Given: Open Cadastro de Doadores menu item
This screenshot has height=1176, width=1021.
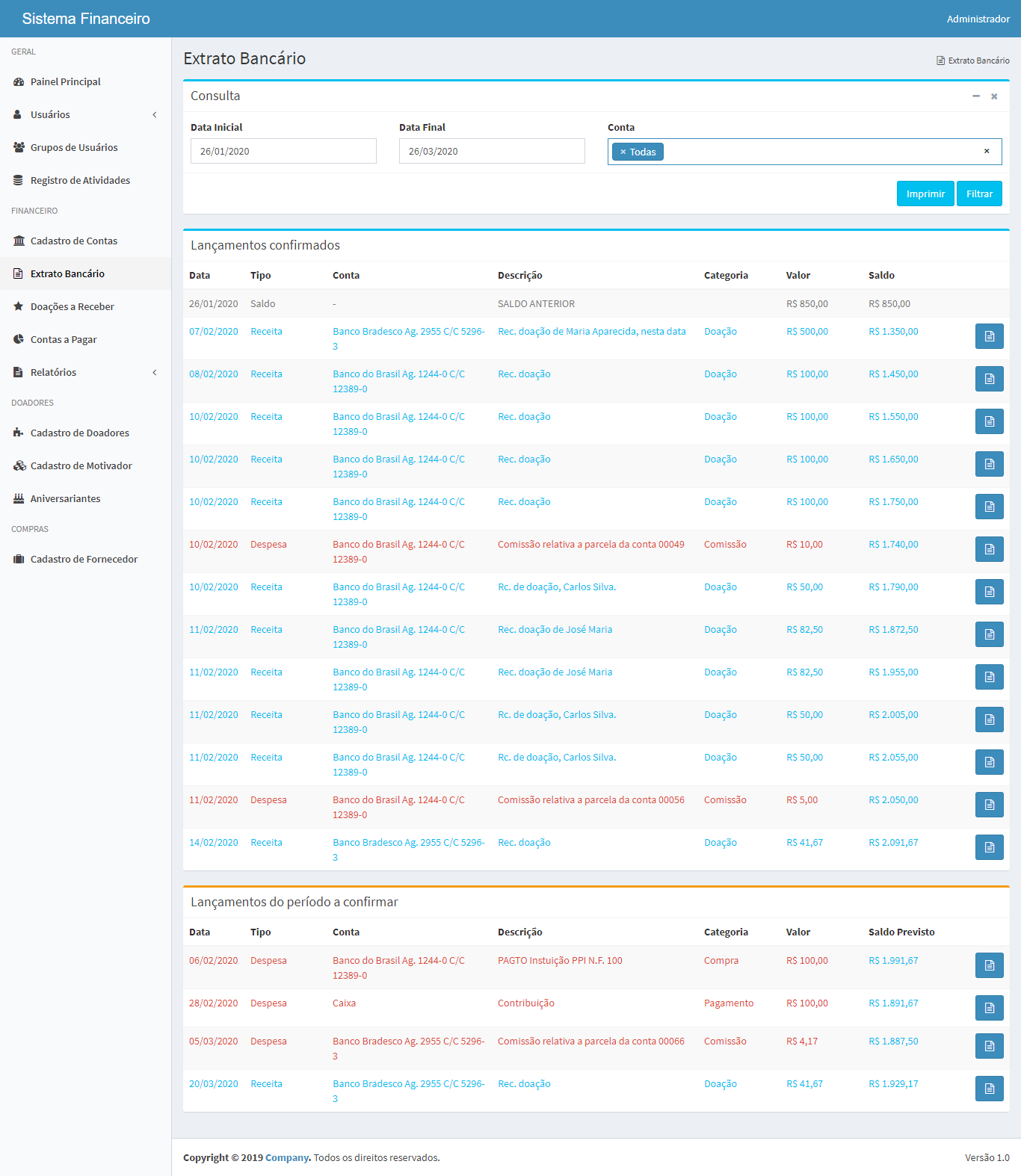Looking at the screenshot, I should [x=79, y=433].
